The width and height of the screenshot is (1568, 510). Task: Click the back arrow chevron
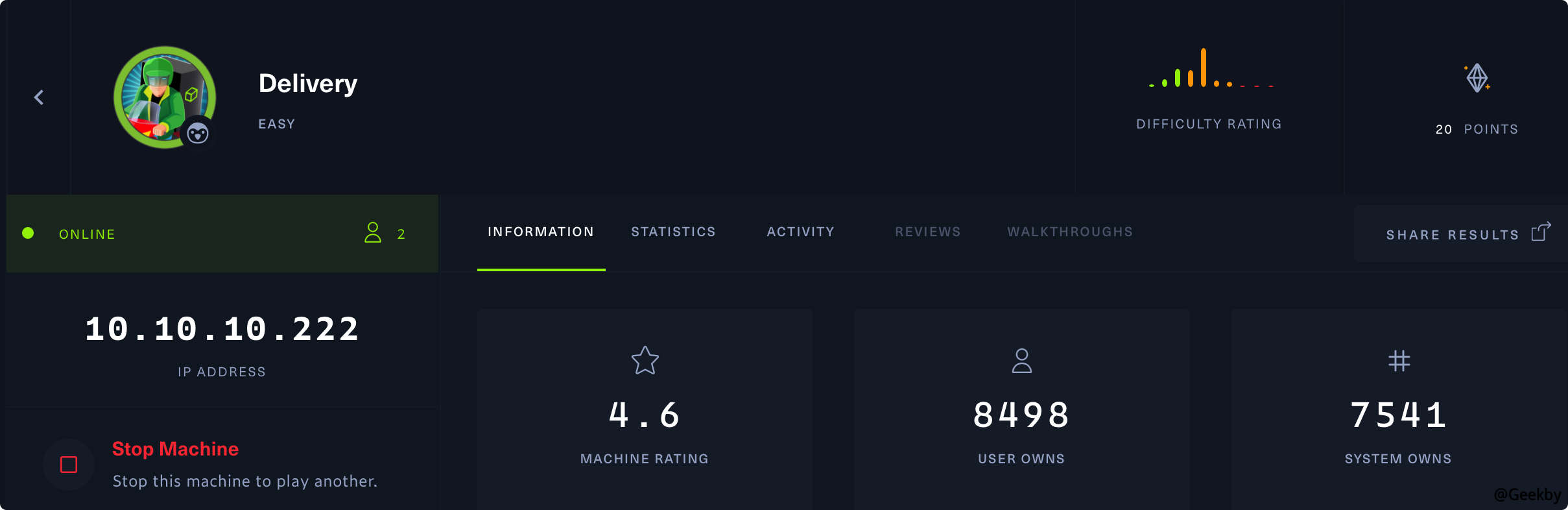(x=39, y=97)
